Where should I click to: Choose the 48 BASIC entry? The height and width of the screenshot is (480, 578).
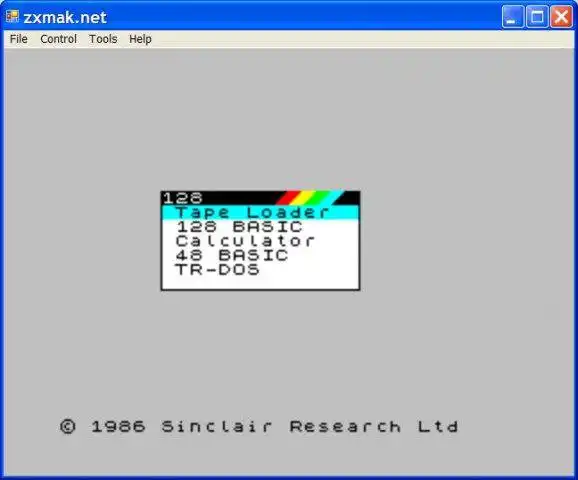coord(260,255)
